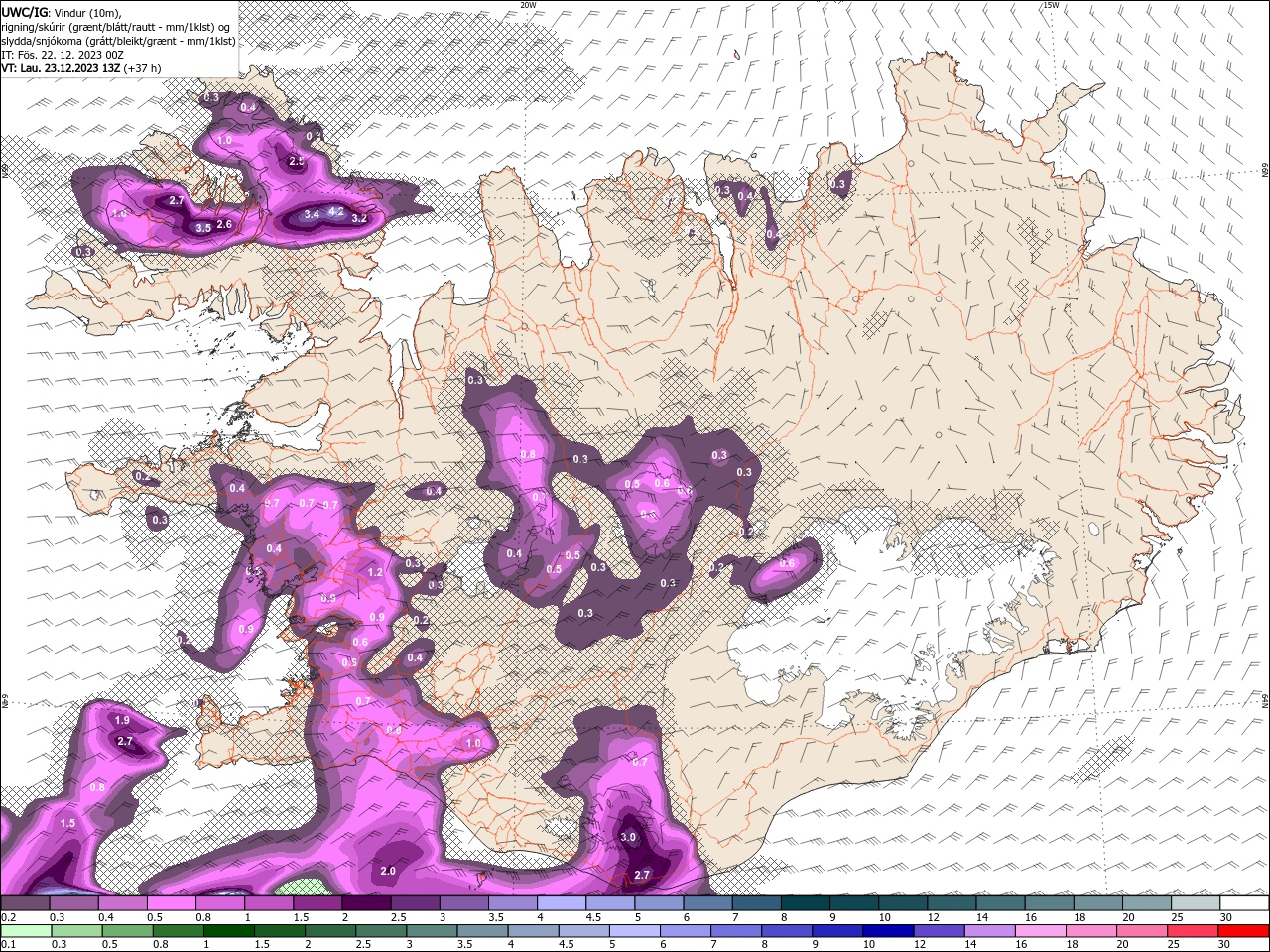Click the 'slydda/snjókoma (grátt/bleikt/grænt' description line
The width and height of the screenshot is (1270, 952).
pyautogui.click(x=118, y=41)
